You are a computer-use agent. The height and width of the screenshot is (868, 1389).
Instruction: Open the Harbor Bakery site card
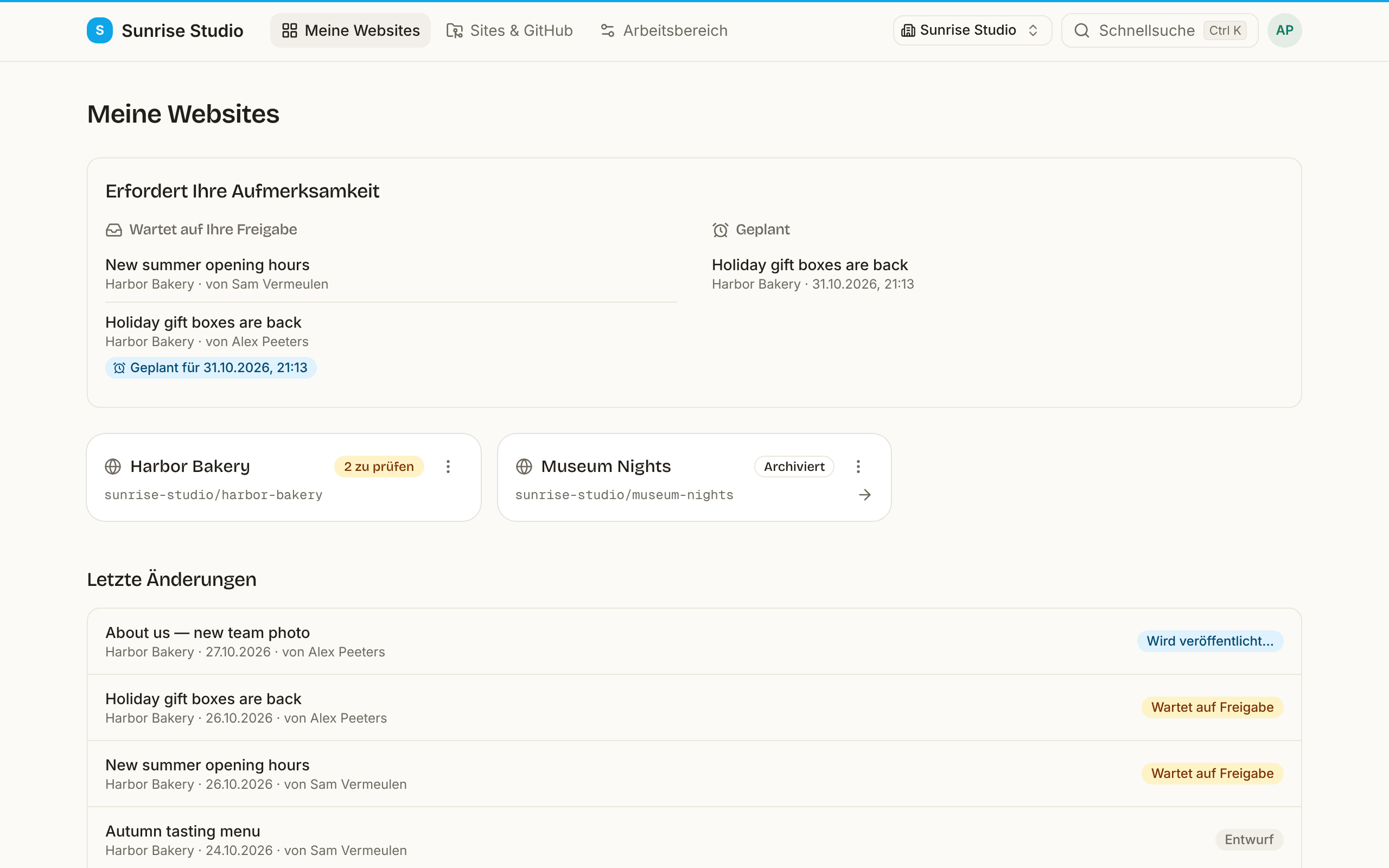point(284,477)
